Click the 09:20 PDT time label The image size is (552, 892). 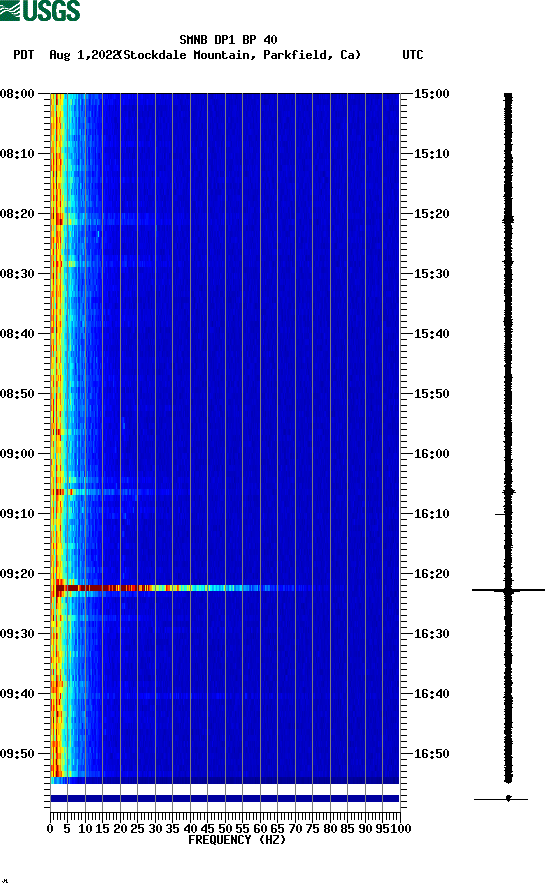tap(18, 573)
